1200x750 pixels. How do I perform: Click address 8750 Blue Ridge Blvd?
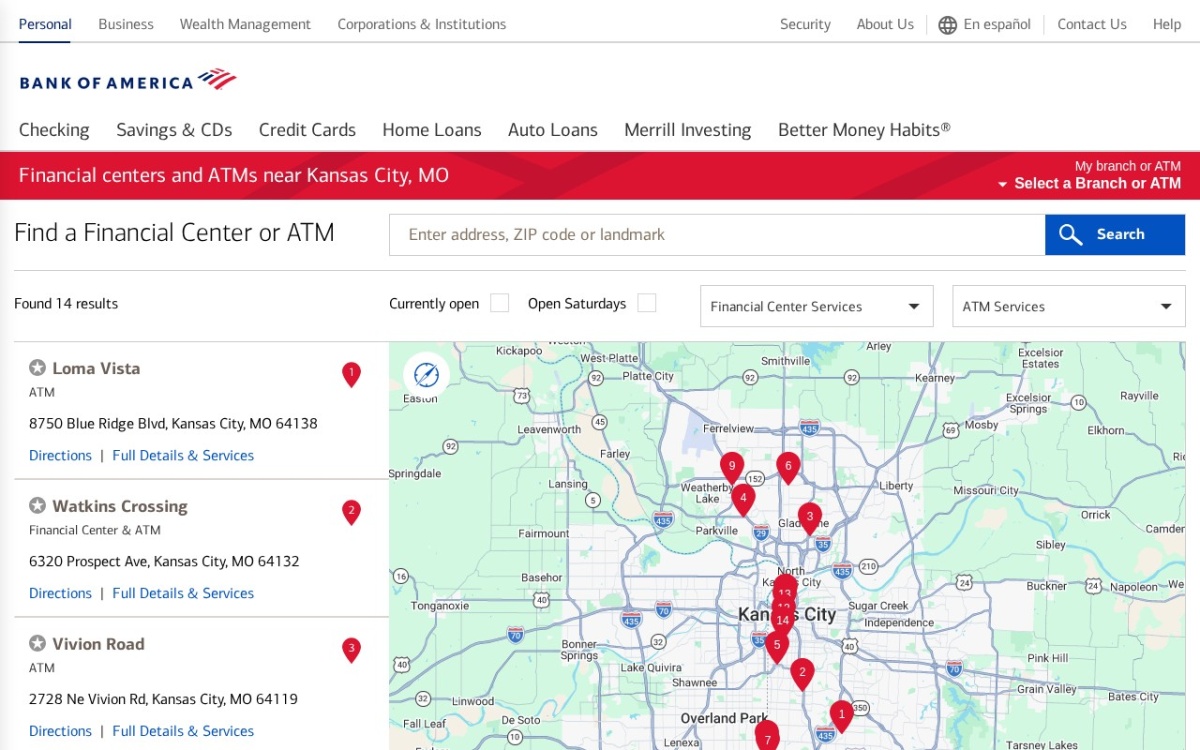(x=173, y=423)
